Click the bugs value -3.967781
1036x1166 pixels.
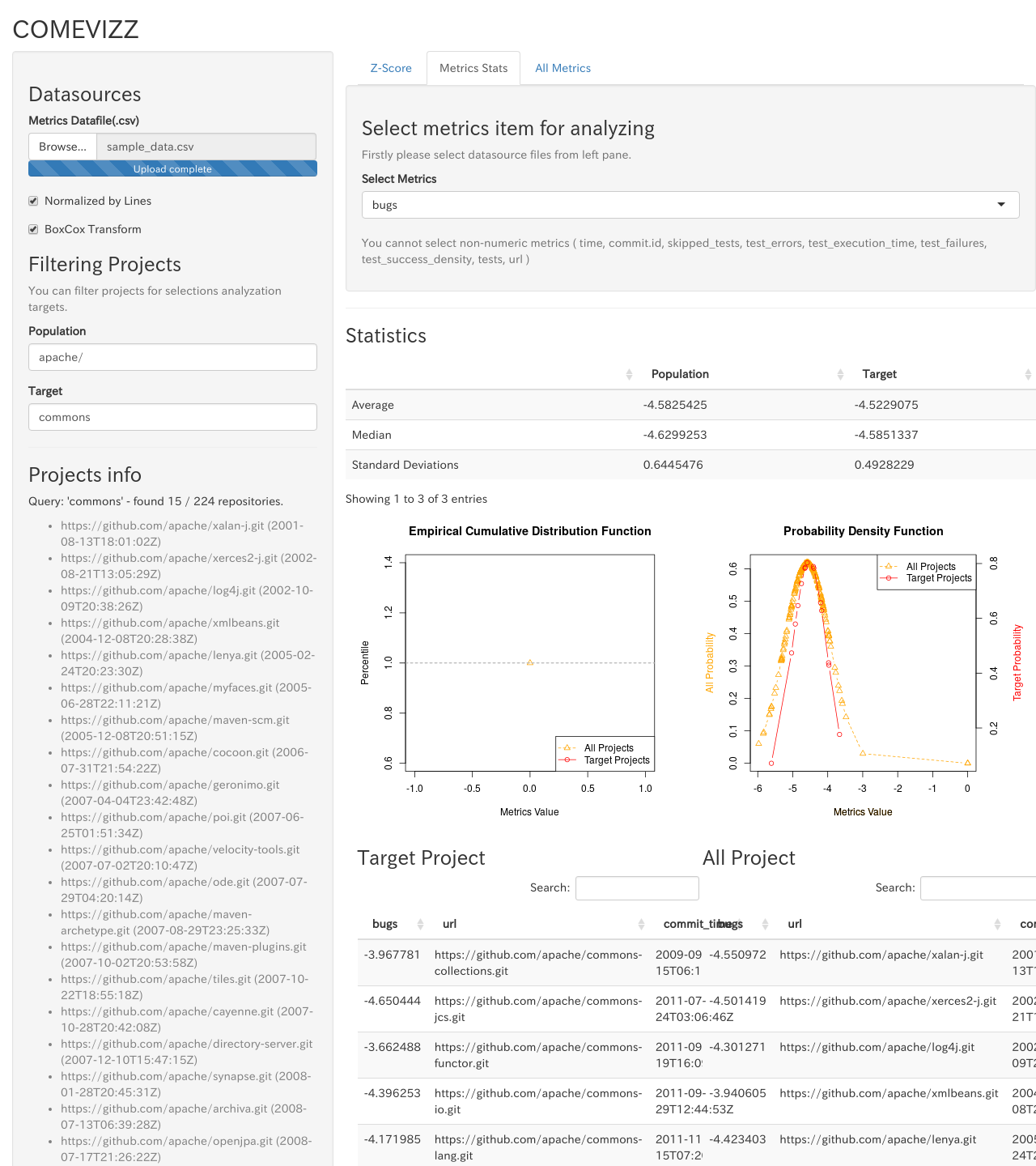pos(392,955)
